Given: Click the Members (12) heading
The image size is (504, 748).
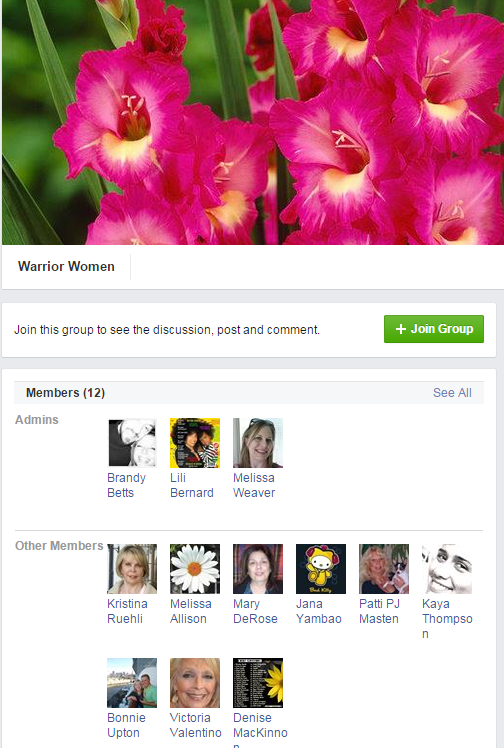Looking at the screenshot, I should click(x=65, y=393).
